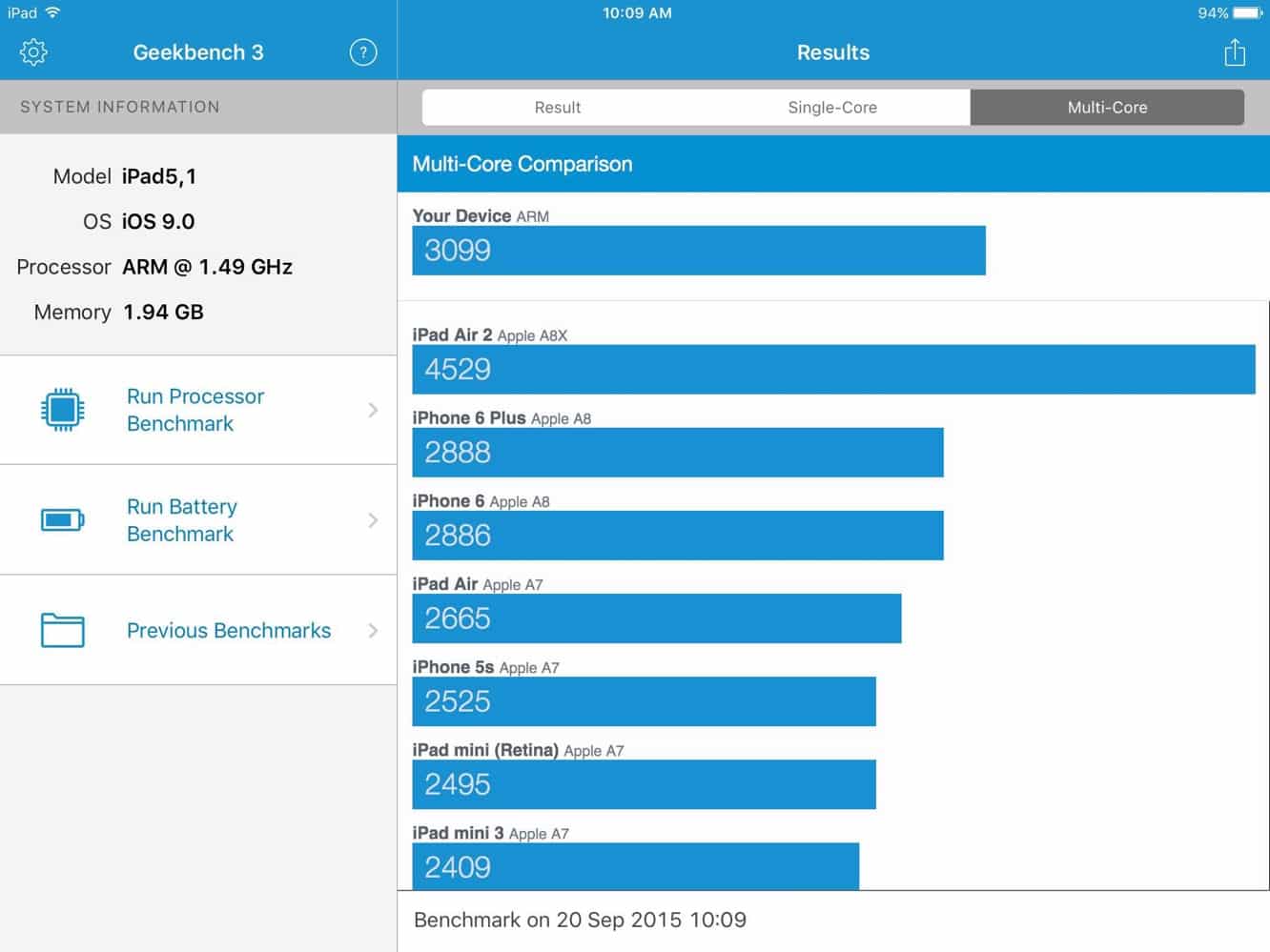Tap chevron next to Run Battery Benchmark
The height and width of the screenshot is (952, 1270).
coord(373,520)
